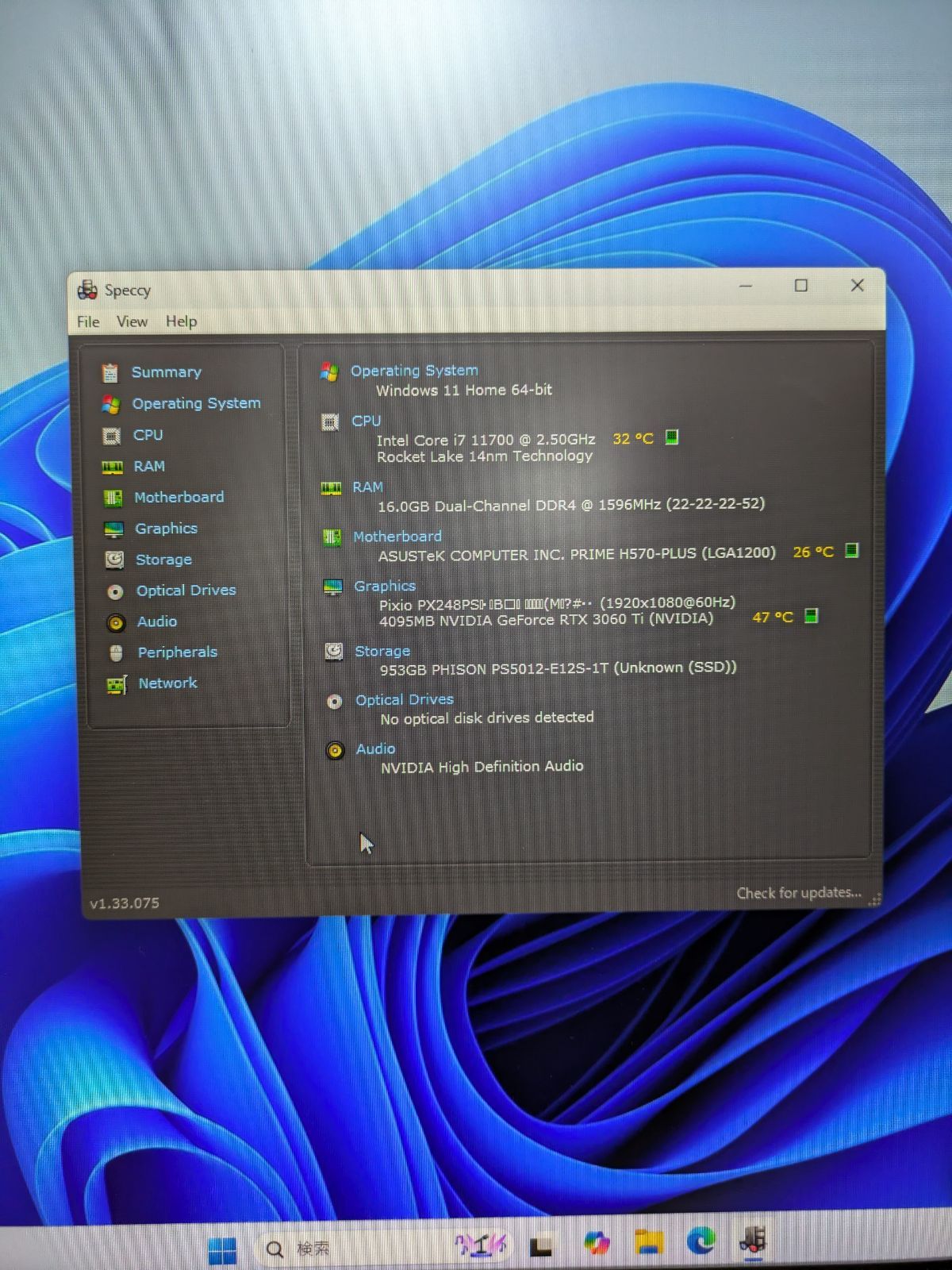Click the motherboard temperature value "26 °C"
Image resolution: width=952 pixels, height=1270 pixels.
pyautogui.click(x=814, y=551)
